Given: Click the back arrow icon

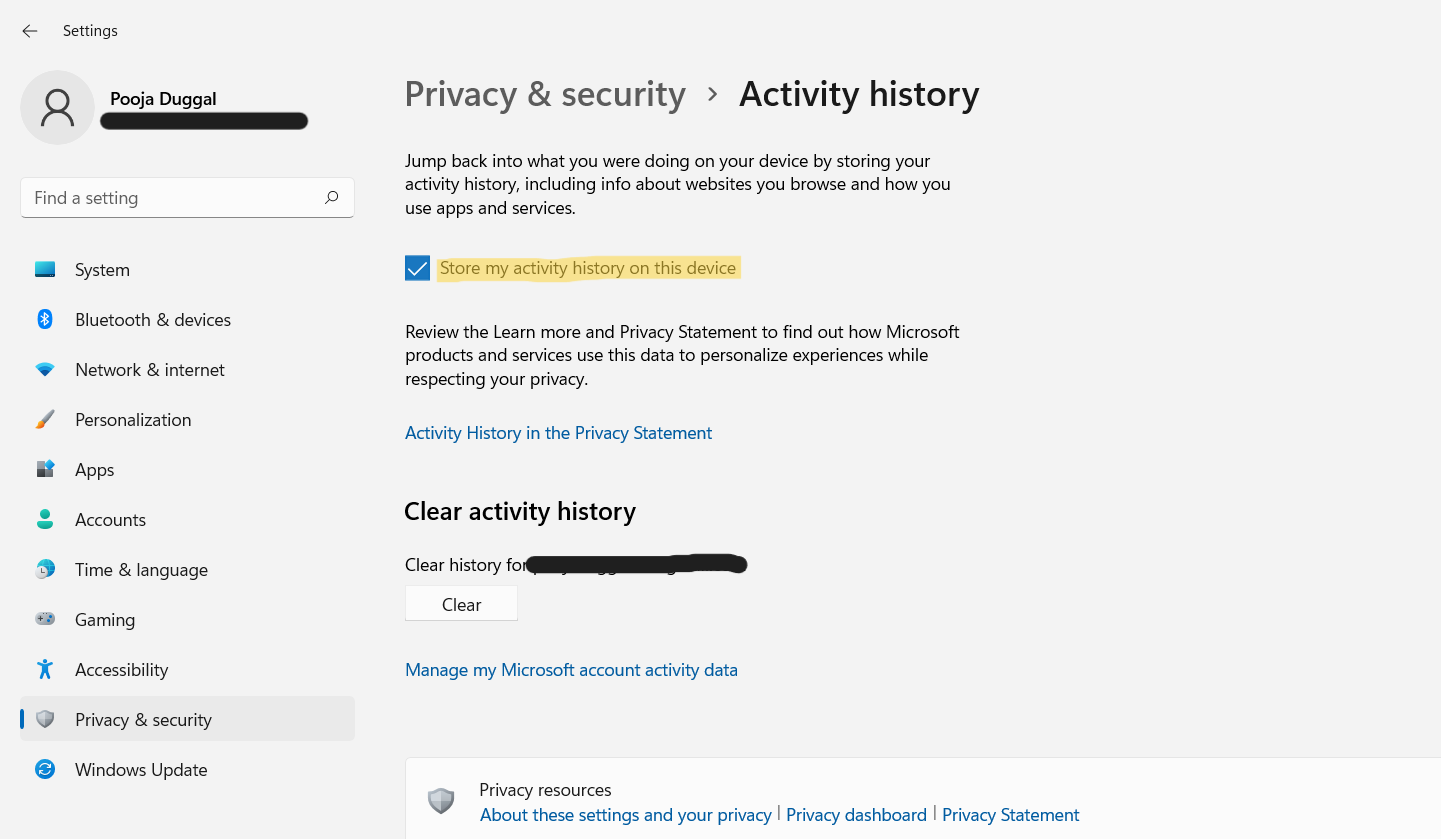Looking at the screenshot, I should [x=30, y=31].
